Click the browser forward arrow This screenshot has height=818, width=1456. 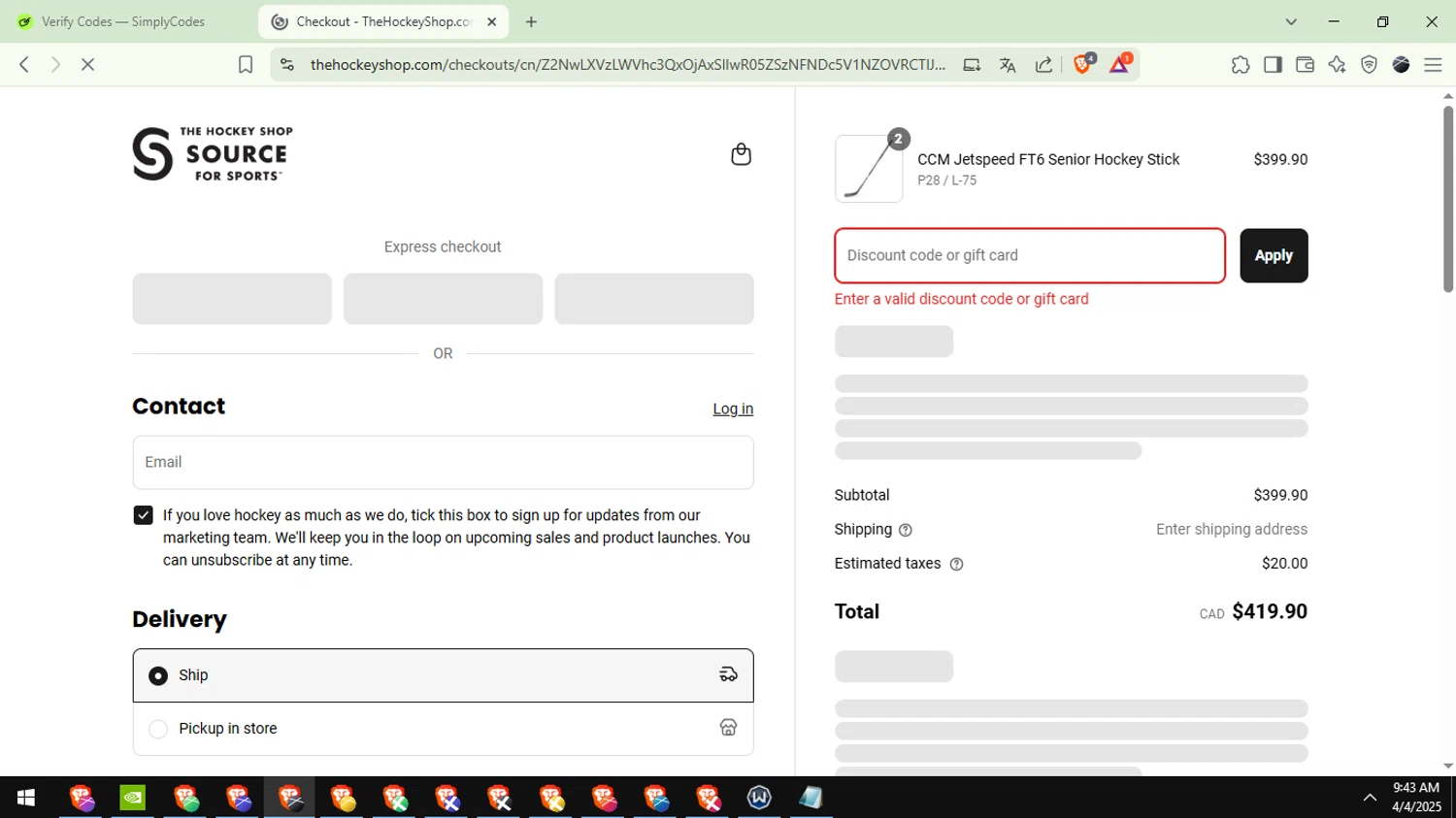pos(55,64)
